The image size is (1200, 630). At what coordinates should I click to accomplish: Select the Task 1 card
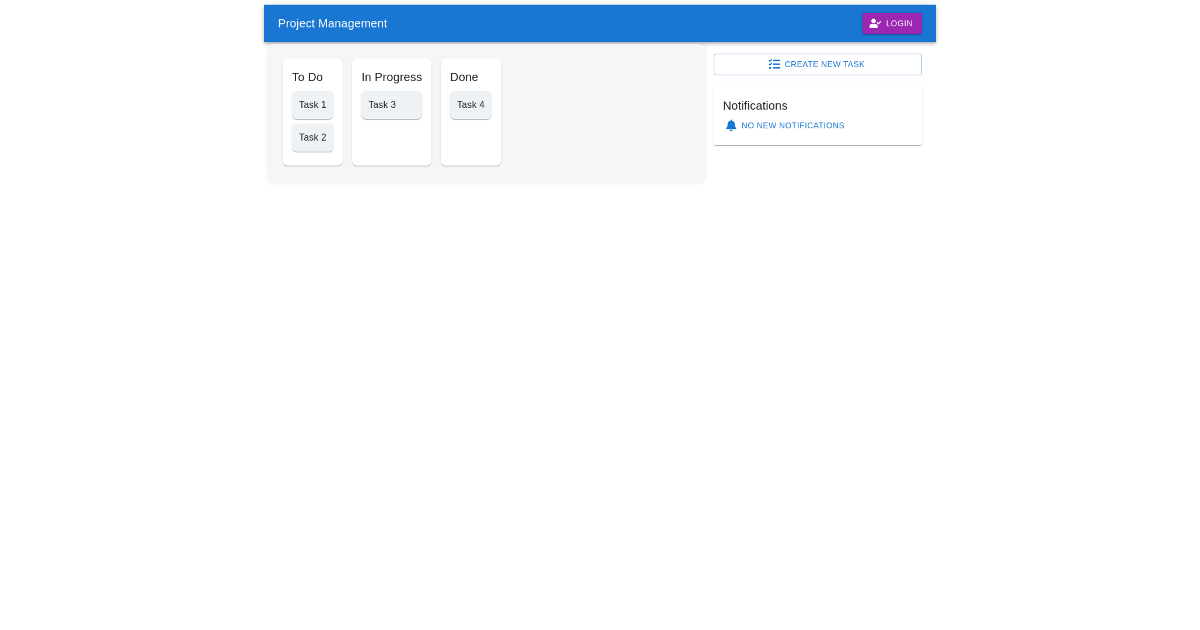point(313,105)
